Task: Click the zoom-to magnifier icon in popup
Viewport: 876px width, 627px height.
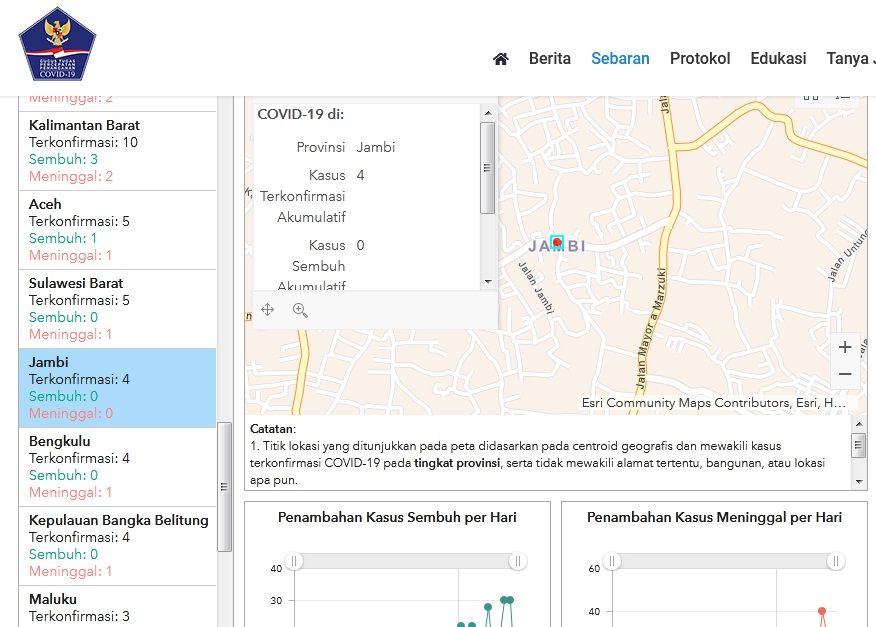Action: pos(300,310)
